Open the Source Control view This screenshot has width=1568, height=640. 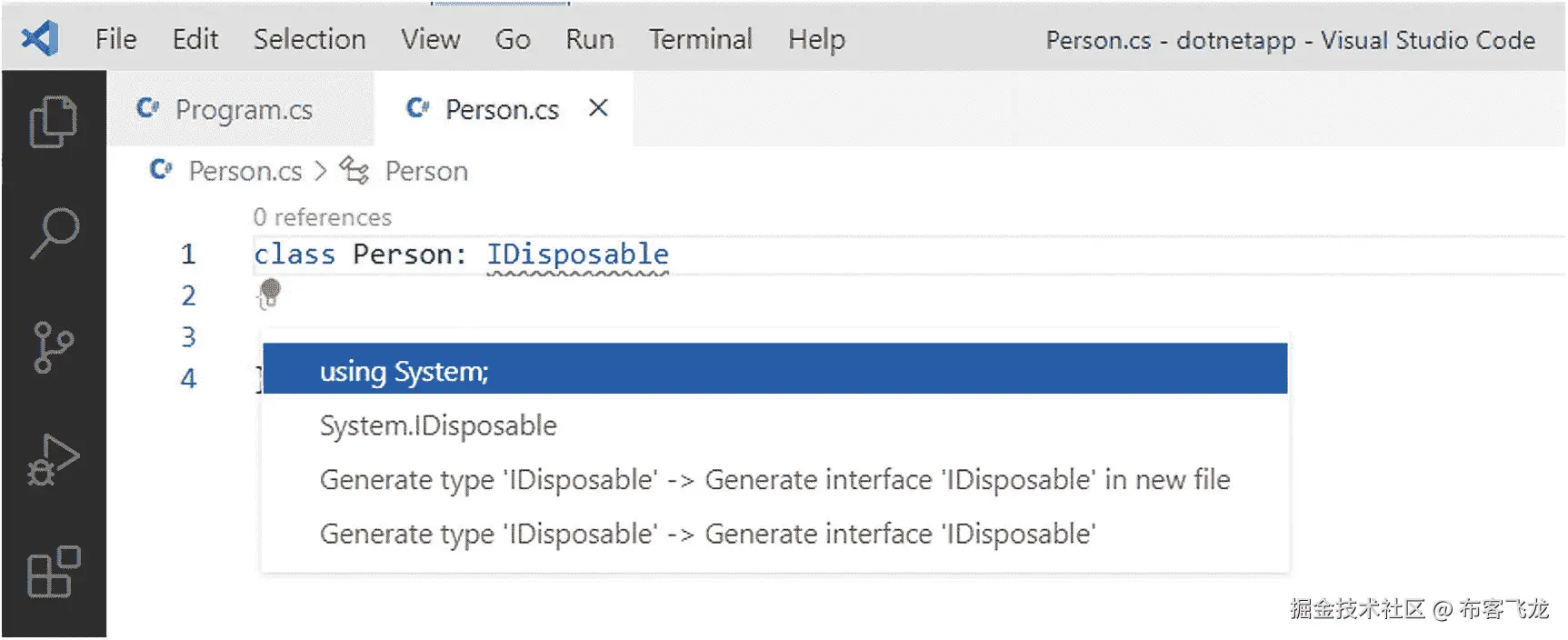54,347
